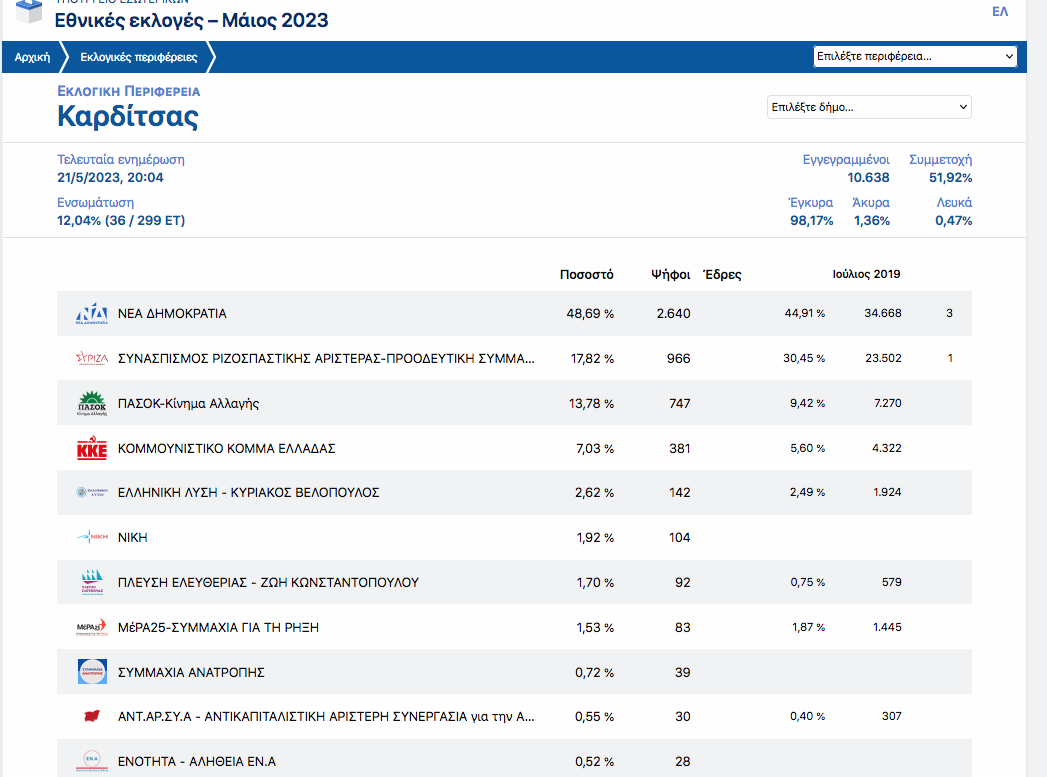Go to the Αρχική breadcrumb tab

pyautogui.click(x=32, y=57)
